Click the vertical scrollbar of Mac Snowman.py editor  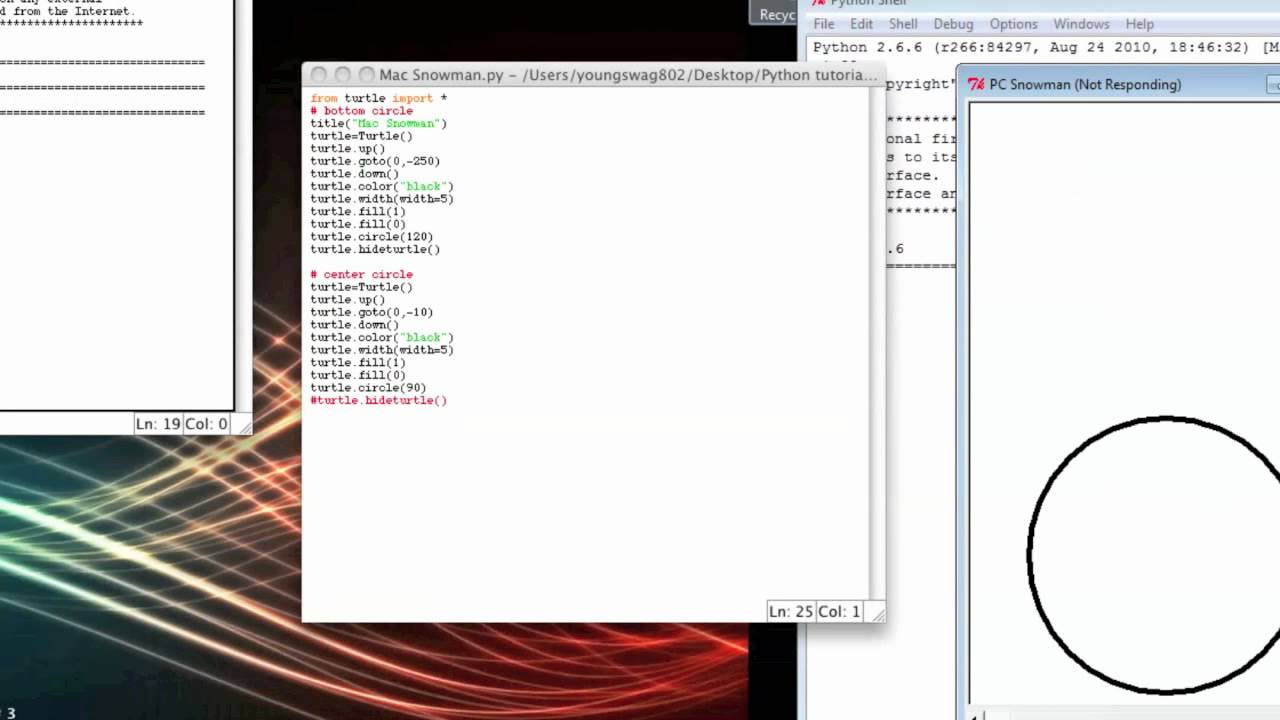(877, 345)
